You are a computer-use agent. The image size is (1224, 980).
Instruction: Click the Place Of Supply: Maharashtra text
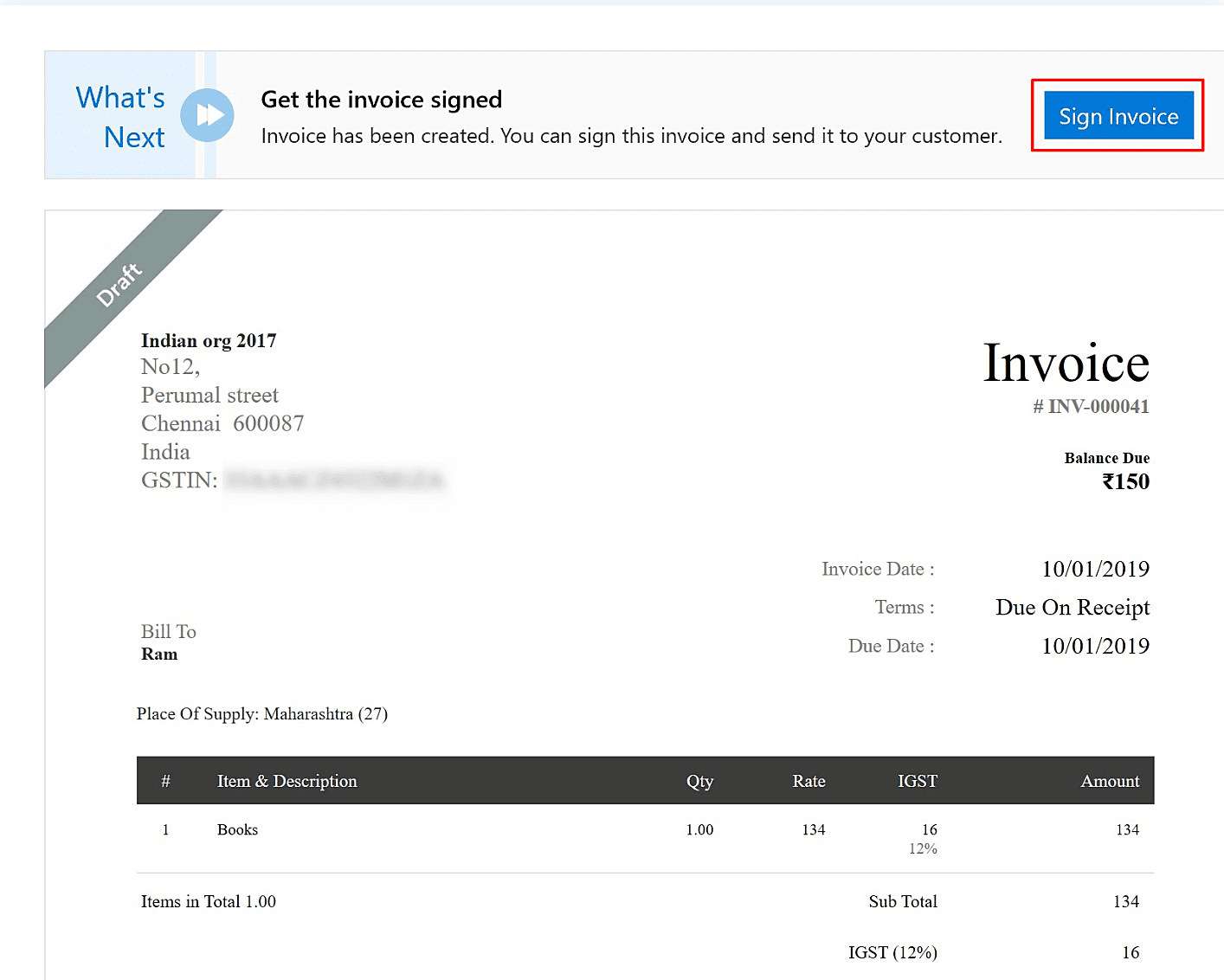click(262, 713)
